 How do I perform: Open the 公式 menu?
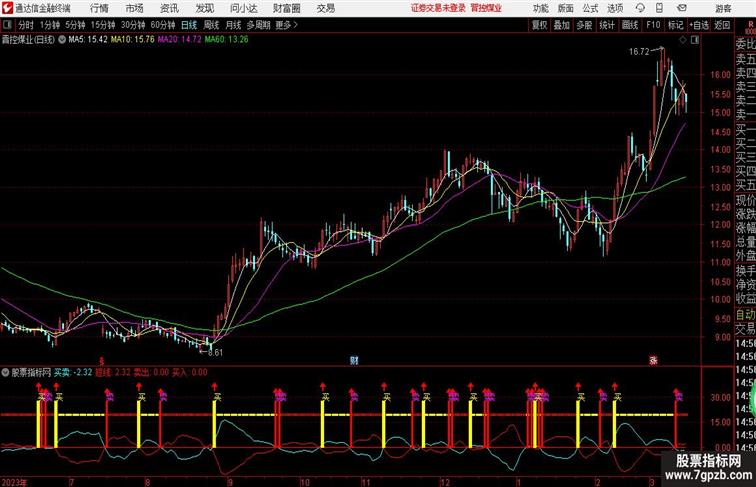590,8
